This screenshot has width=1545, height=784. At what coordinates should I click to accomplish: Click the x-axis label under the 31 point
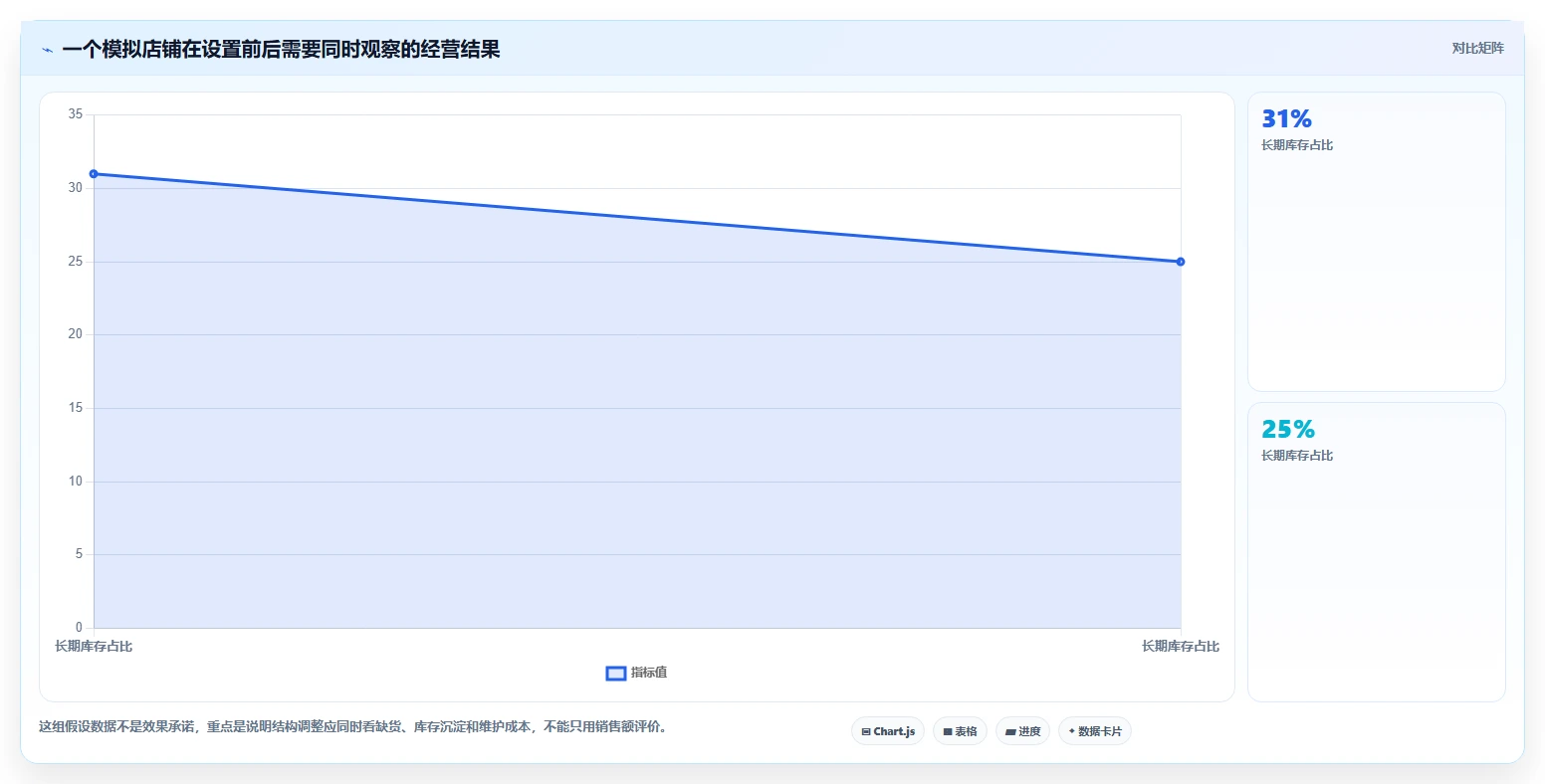click(94, 647)
